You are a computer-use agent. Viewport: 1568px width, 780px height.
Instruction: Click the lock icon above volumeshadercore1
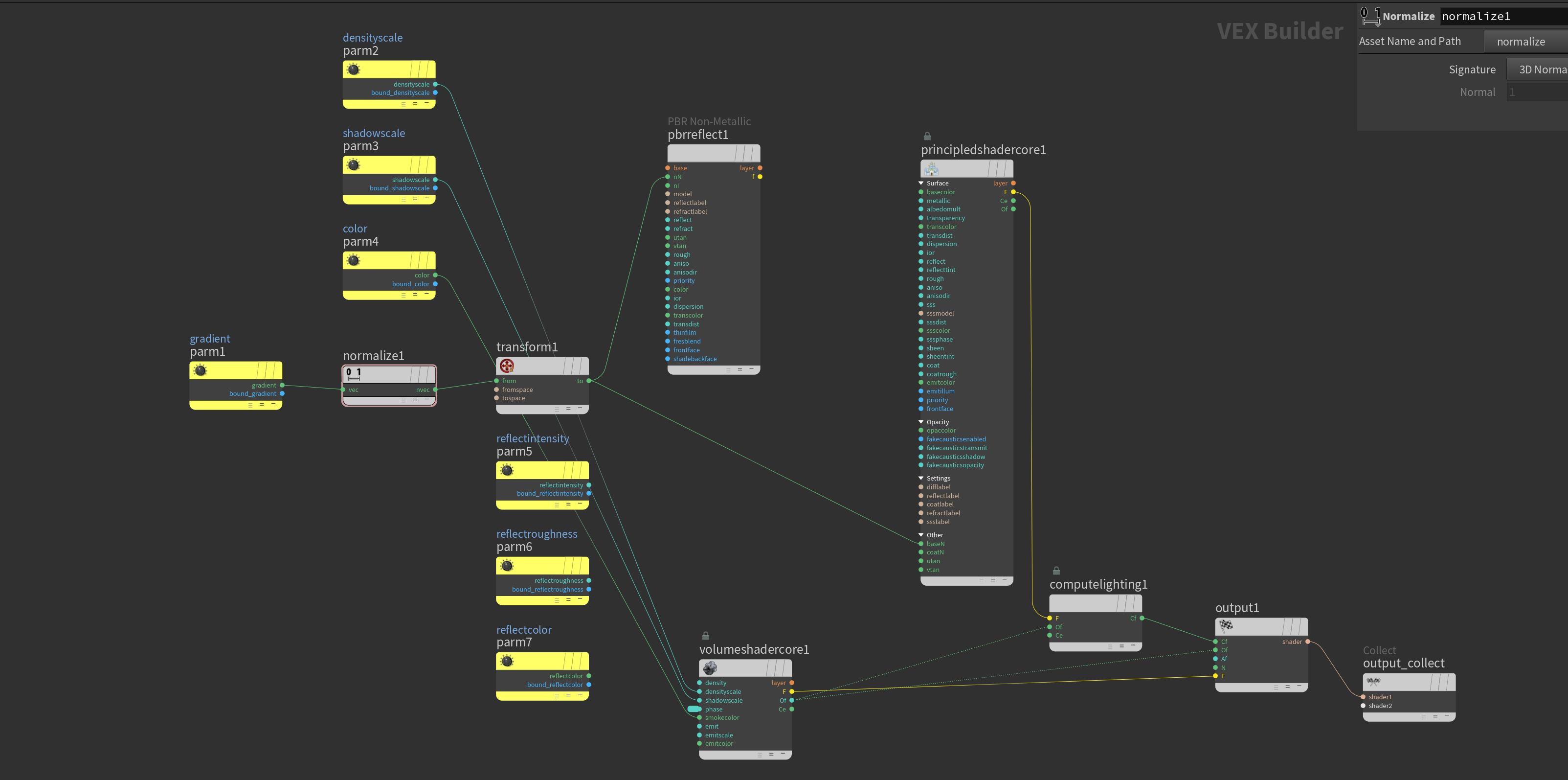pyautogui.click(x=706, y=636)
